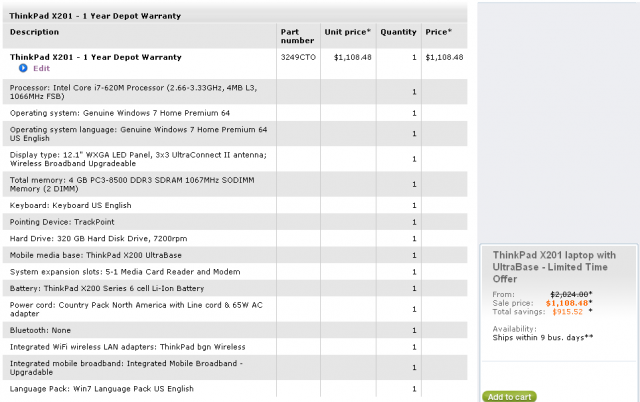Image resolution: width=640 pixels, height=402 pixels.
Task: Click the Total savings $915.52 amount
Action: 567,312
